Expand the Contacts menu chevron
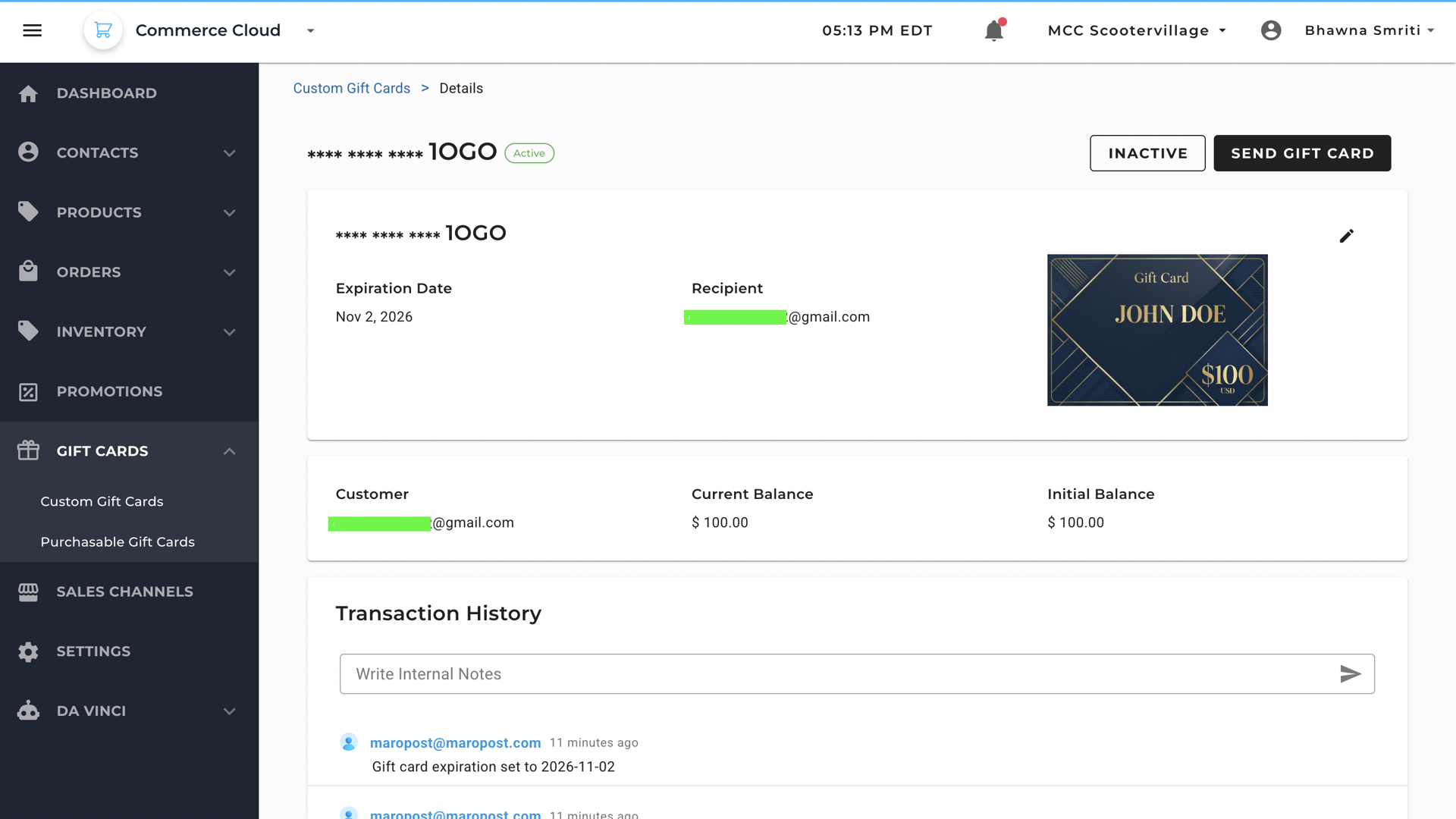This screenshot has height=819, width=1456. tap(229, 153)
